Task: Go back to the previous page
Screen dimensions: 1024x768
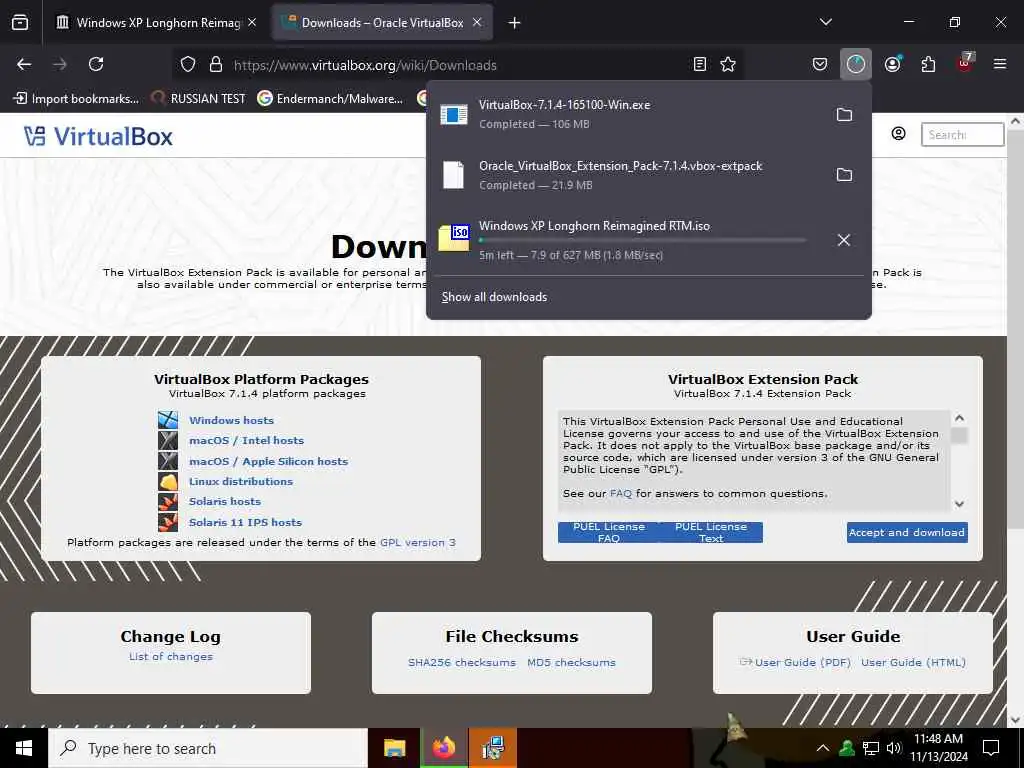Action: [x=24, y=64]
